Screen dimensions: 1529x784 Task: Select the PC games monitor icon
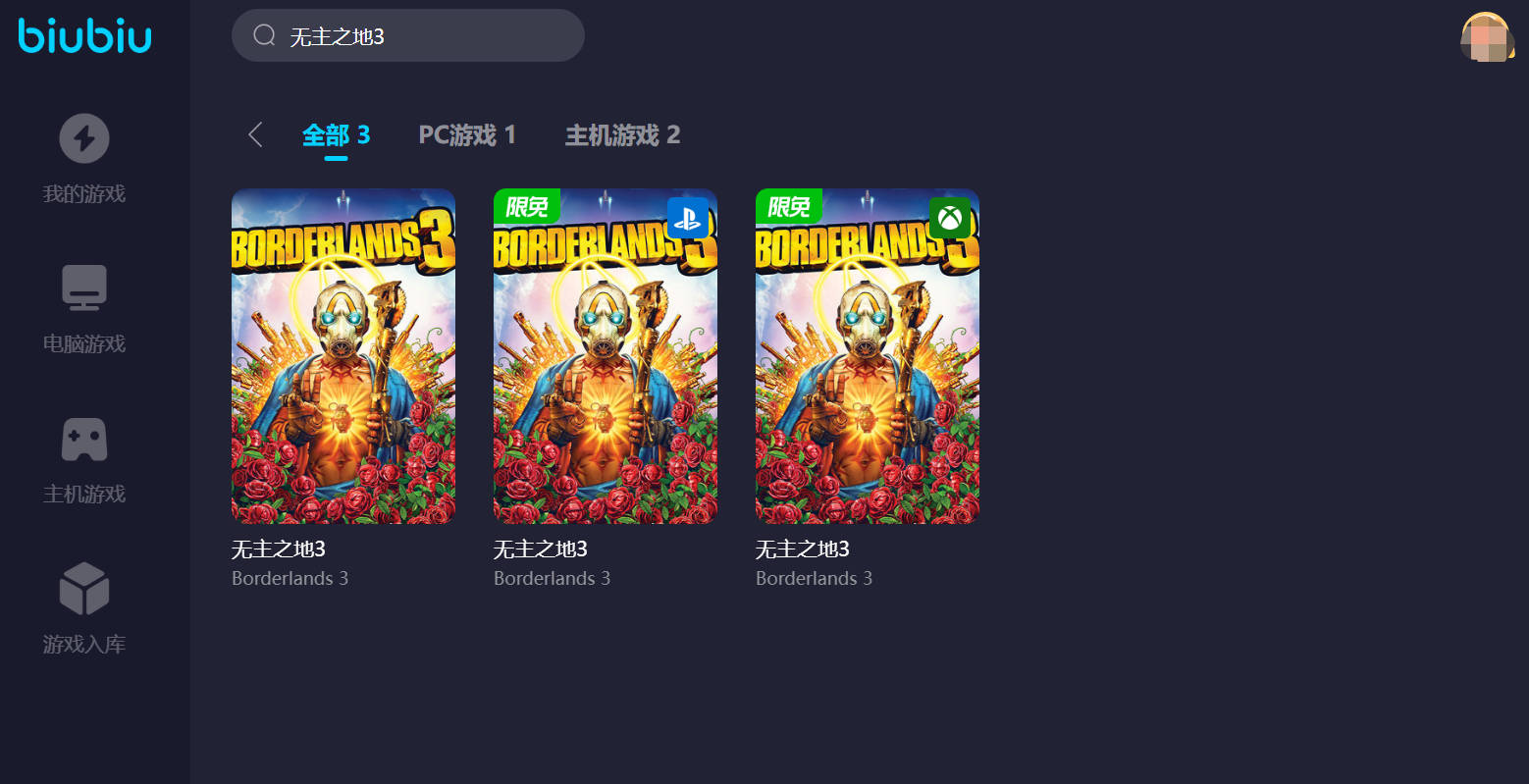point(84,287)
